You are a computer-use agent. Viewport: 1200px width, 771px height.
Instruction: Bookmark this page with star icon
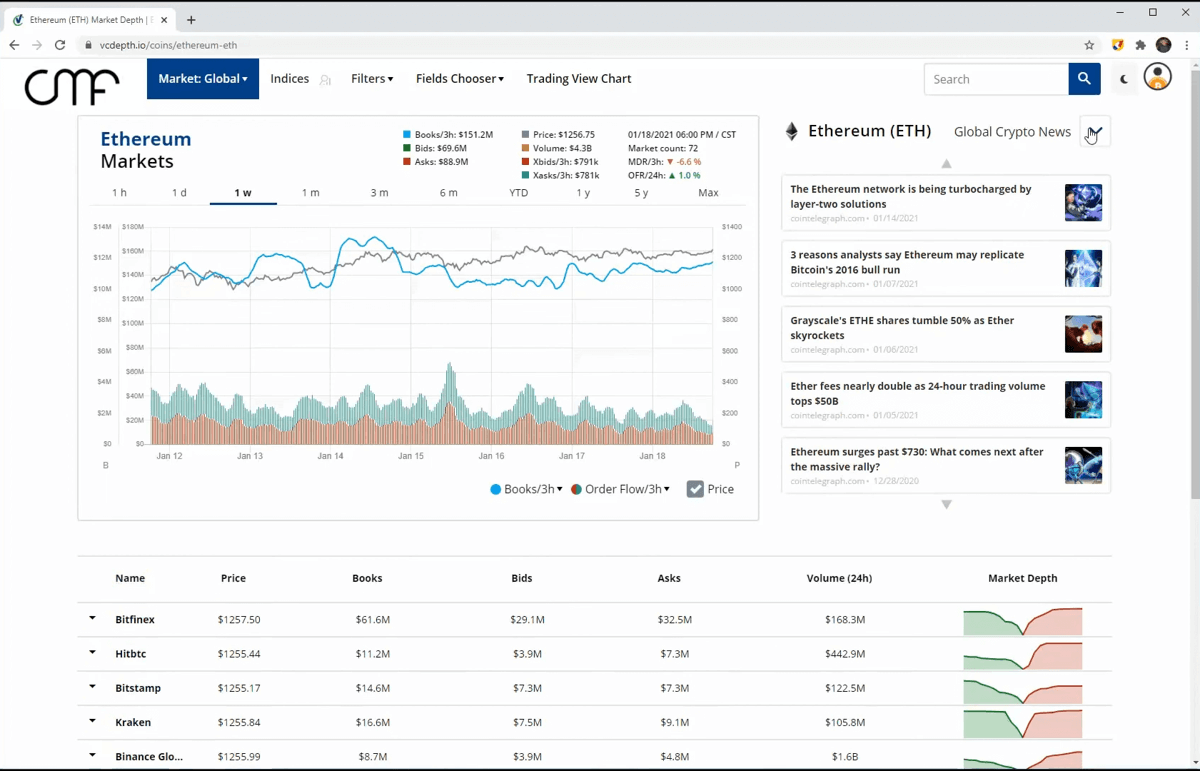click(x=1089, y=45)
